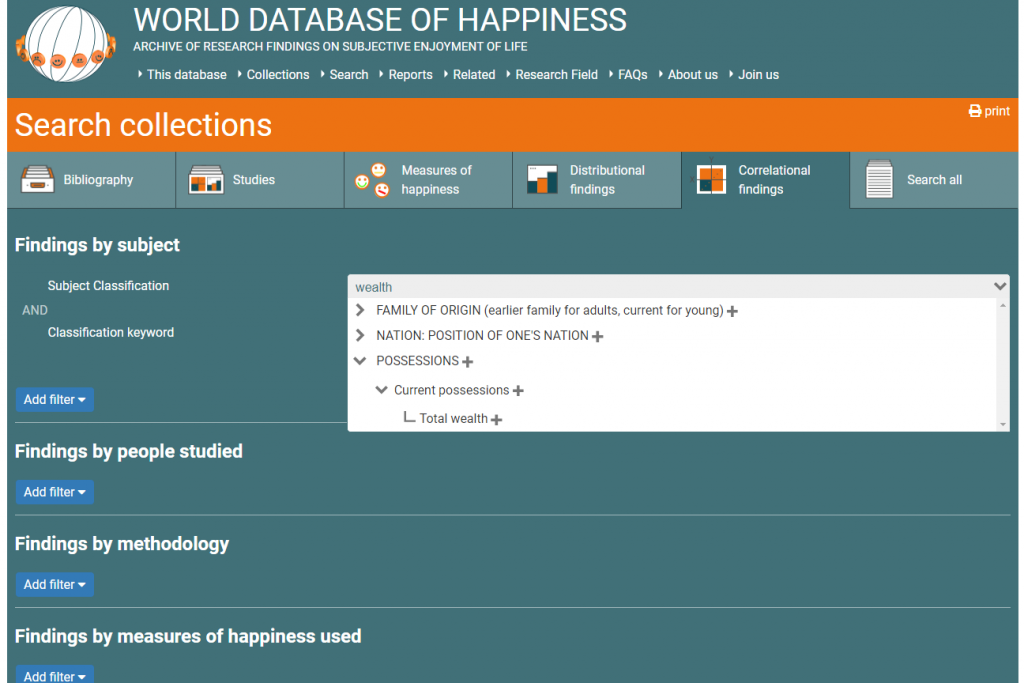This screenshot has height=683, width=1024.
Task: Click the Bibliography drawer icon
Action: (37, 180)
